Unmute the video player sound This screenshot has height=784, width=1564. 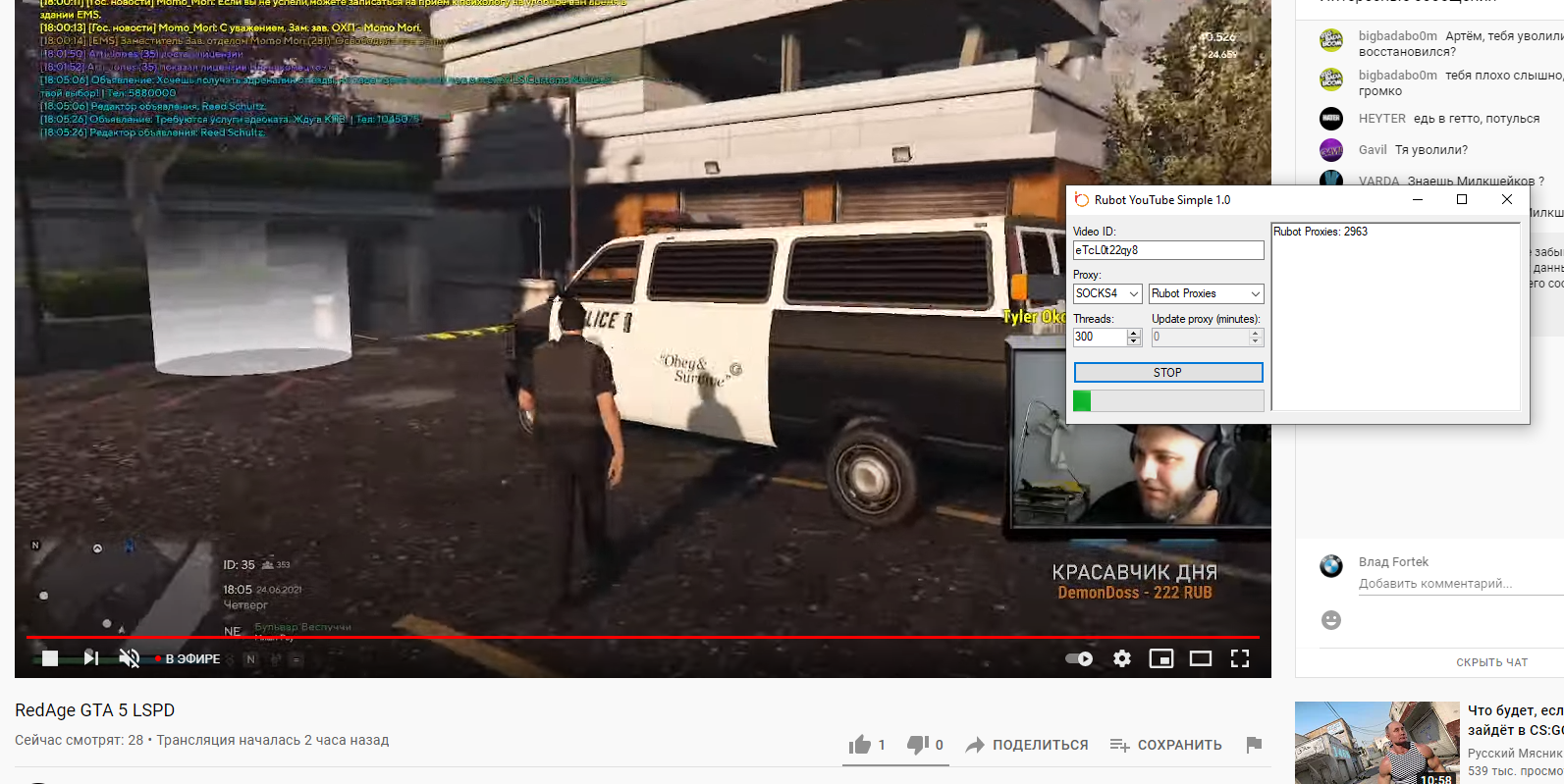tap(129, 658)
